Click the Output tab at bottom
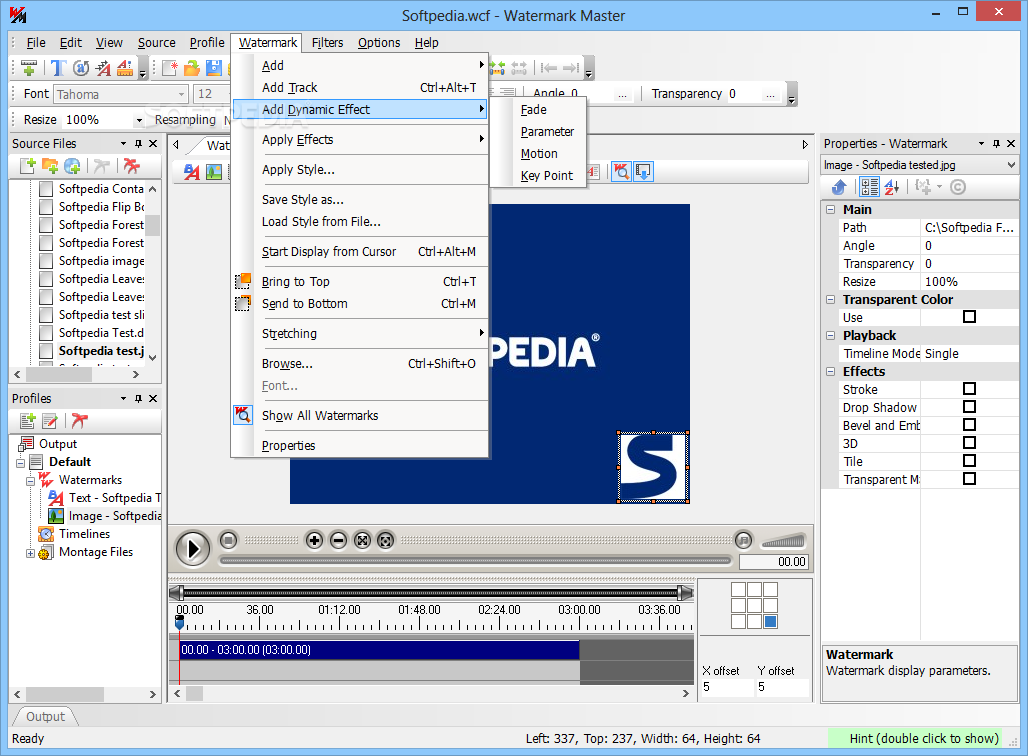1028x756 pixels. pos(45,717)
